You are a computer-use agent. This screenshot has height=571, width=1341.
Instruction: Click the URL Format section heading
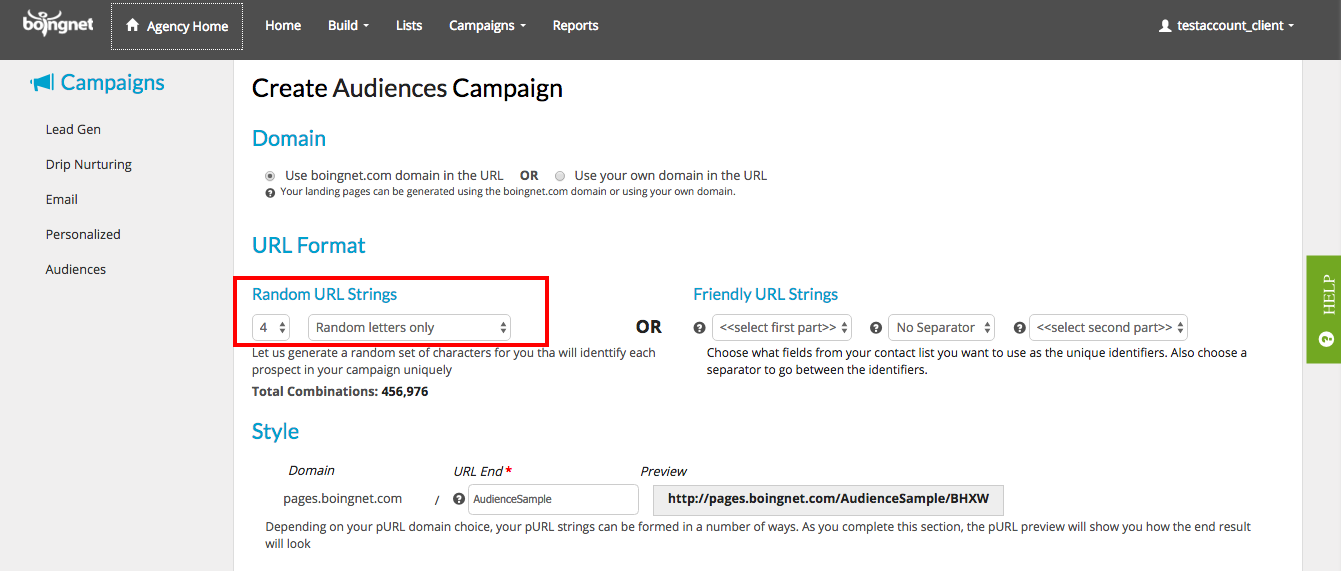309,245
